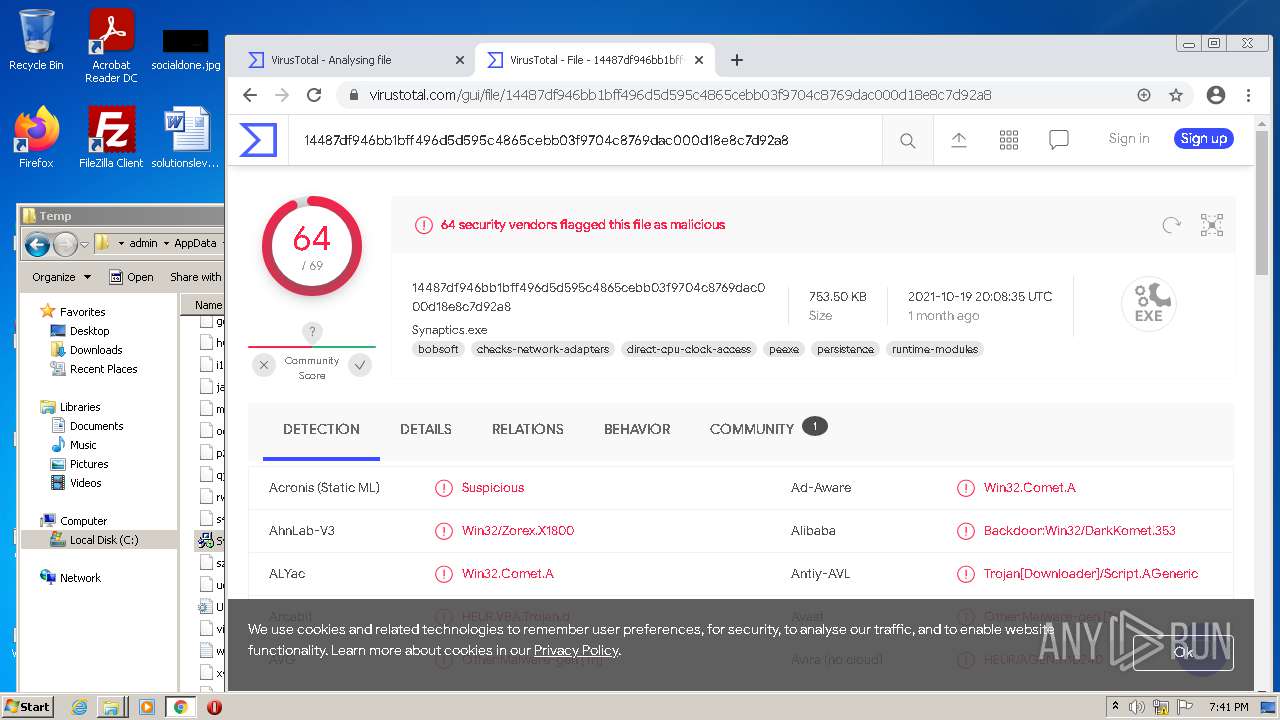This screenshot has width=1280, height=720.
Task: Open the comments speech bubble icon
Action: 1059,140
